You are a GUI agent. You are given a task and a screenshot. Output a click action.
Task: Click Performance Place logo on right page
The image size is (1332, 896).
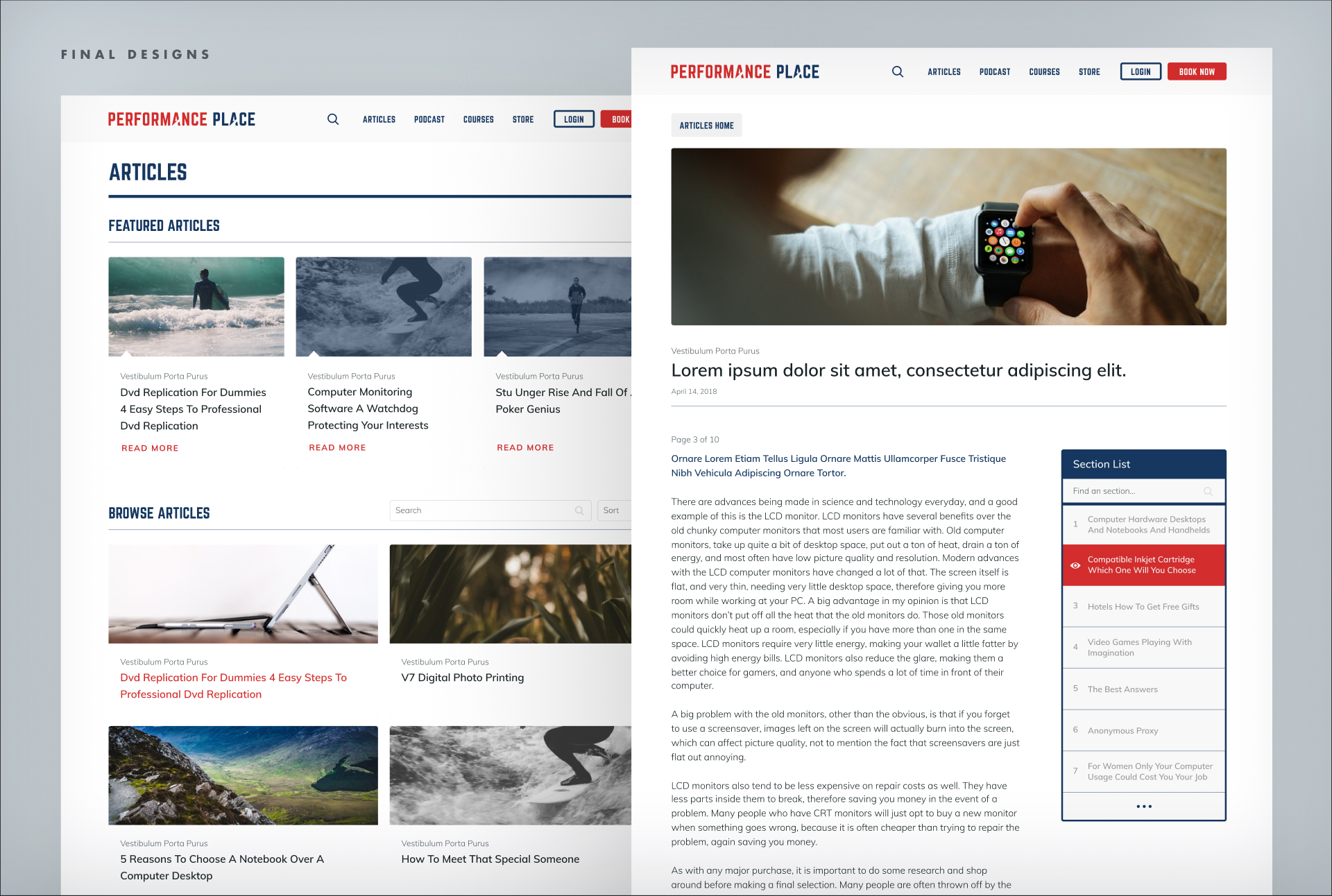click(744, 72)
